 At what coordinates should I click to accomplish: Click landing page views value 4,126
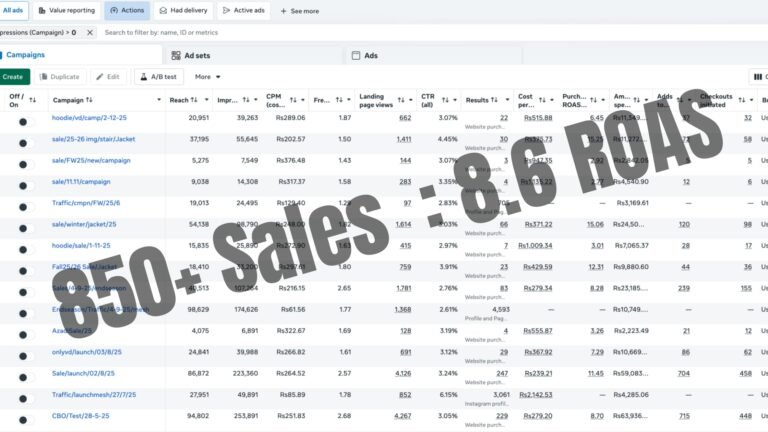(403, 373)
